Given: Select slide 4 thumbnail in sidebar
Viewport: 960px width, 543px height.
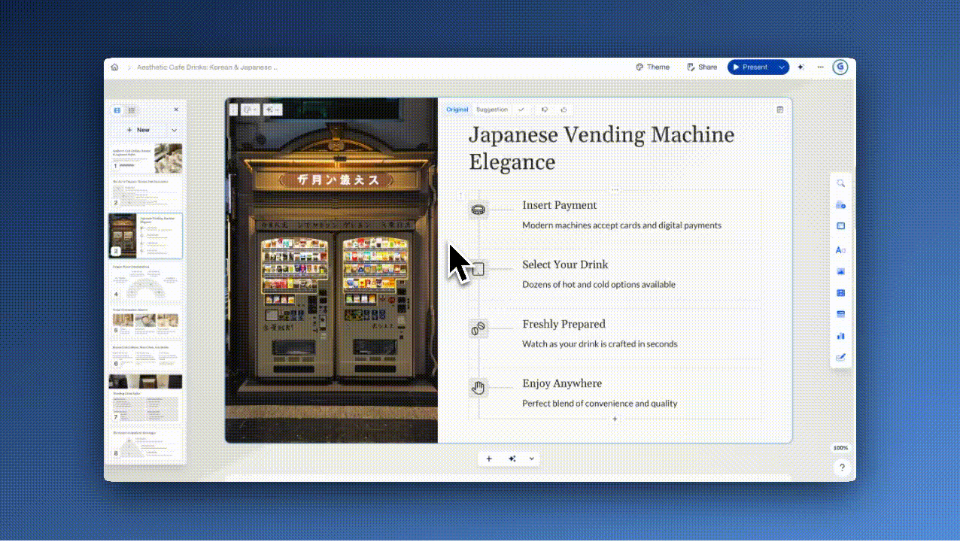Looking at the screenshot, I should coord(146,282).
